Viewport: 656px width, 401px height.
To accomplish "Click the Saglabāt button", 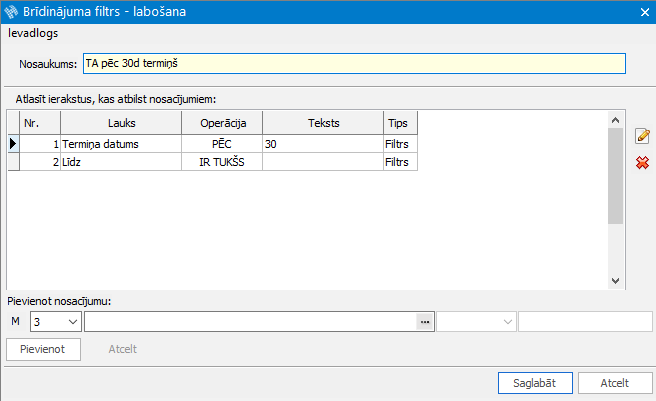I will [x=535, y=383].
